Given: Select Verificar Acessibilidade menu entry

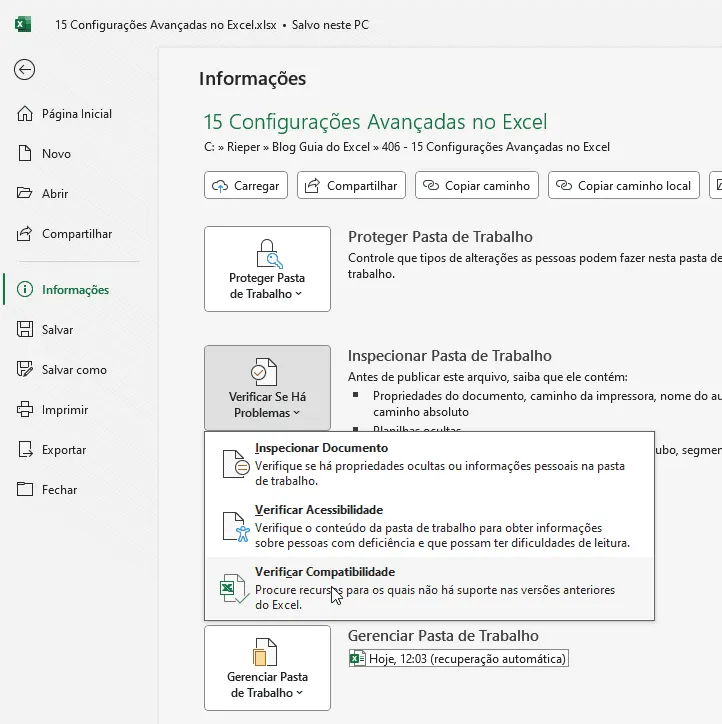Looking at the screenshot, I should click(429, 526).
